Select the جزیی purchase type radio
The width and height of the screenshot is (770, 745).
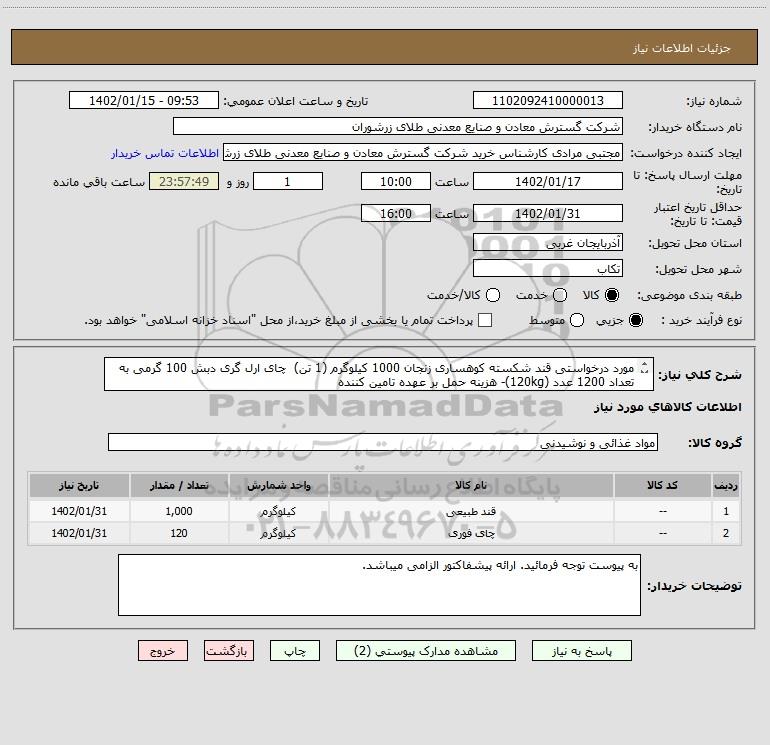click(x=636, y=320)
